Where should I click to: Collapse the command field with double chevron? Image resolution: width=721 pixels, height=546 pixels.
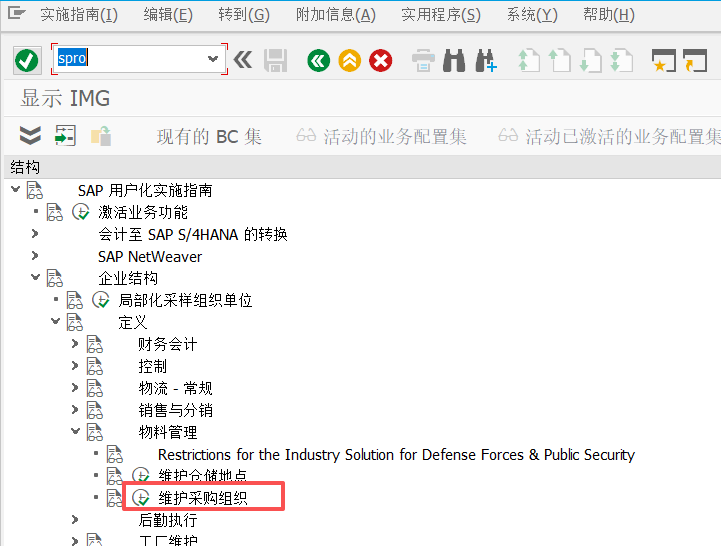[243, 60]
